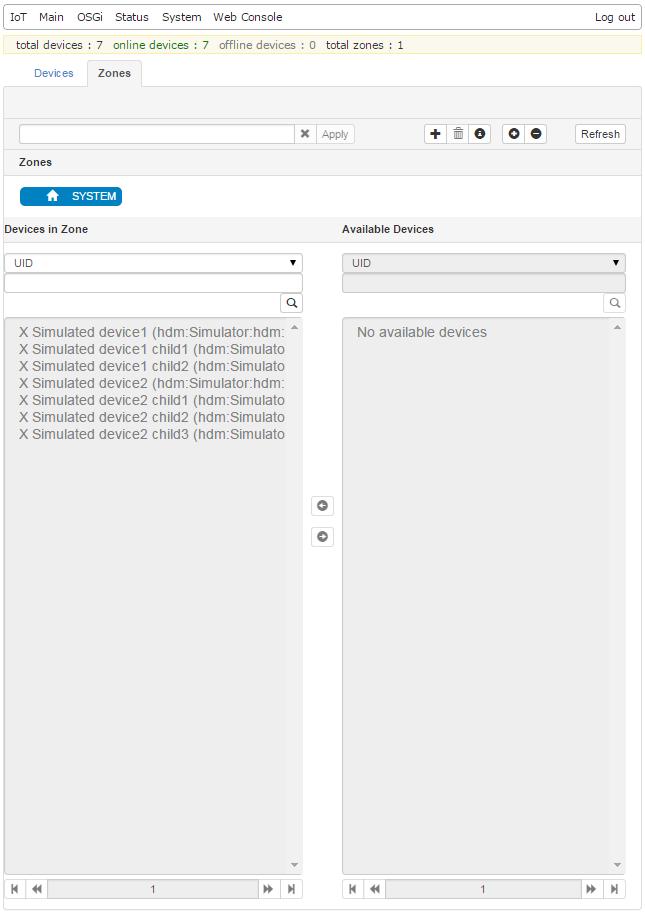Click the trash icon to delete zone
Viewport: 645px width, 914px height.
[x=458, y=134]
